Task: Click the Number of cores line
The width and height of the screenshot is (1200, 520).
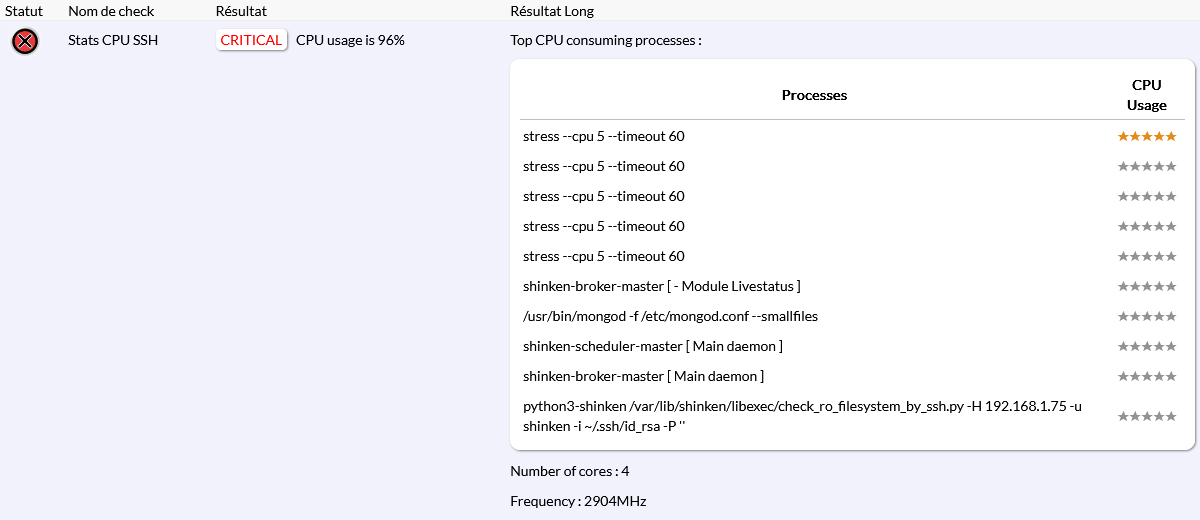Action: click(569, 471)
